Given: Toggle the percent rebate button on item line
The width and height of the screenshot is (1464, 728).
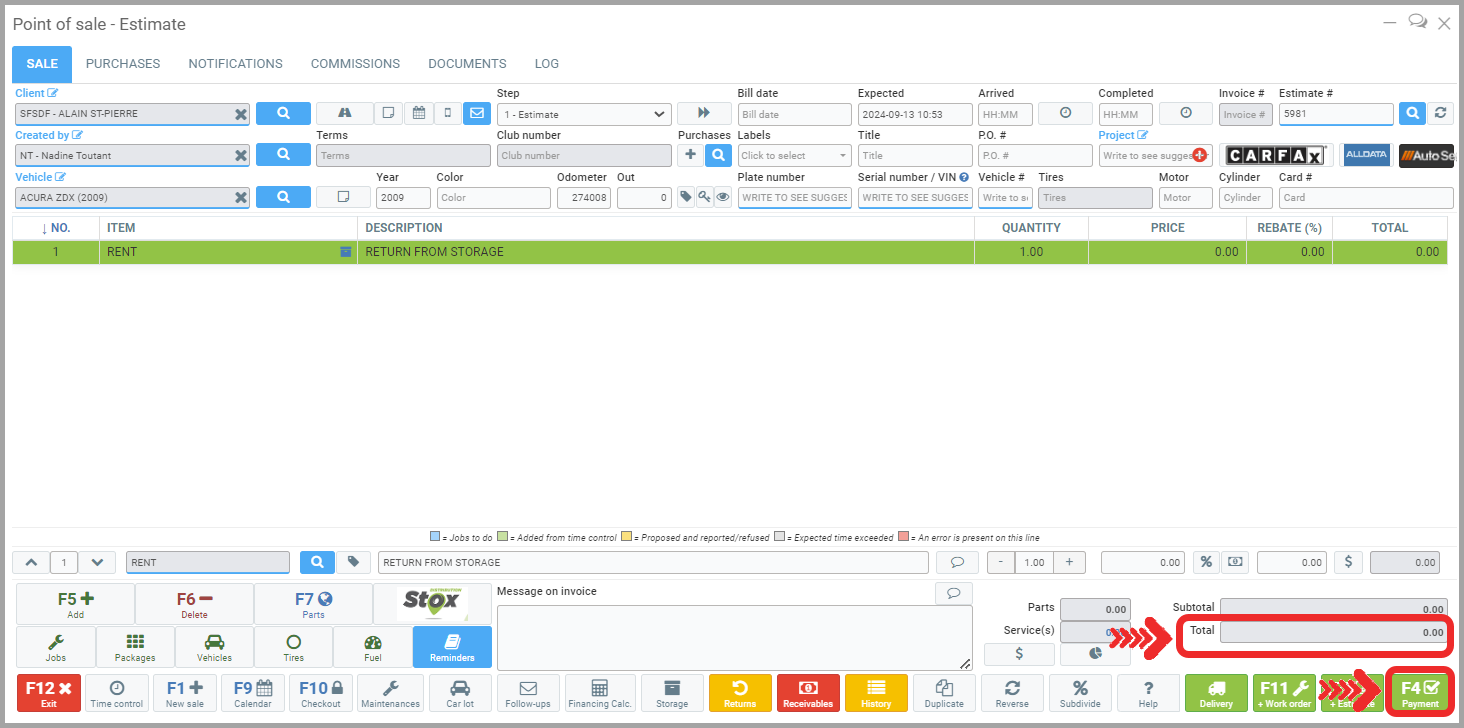Looking at the screenshot, I should 1206,562.
